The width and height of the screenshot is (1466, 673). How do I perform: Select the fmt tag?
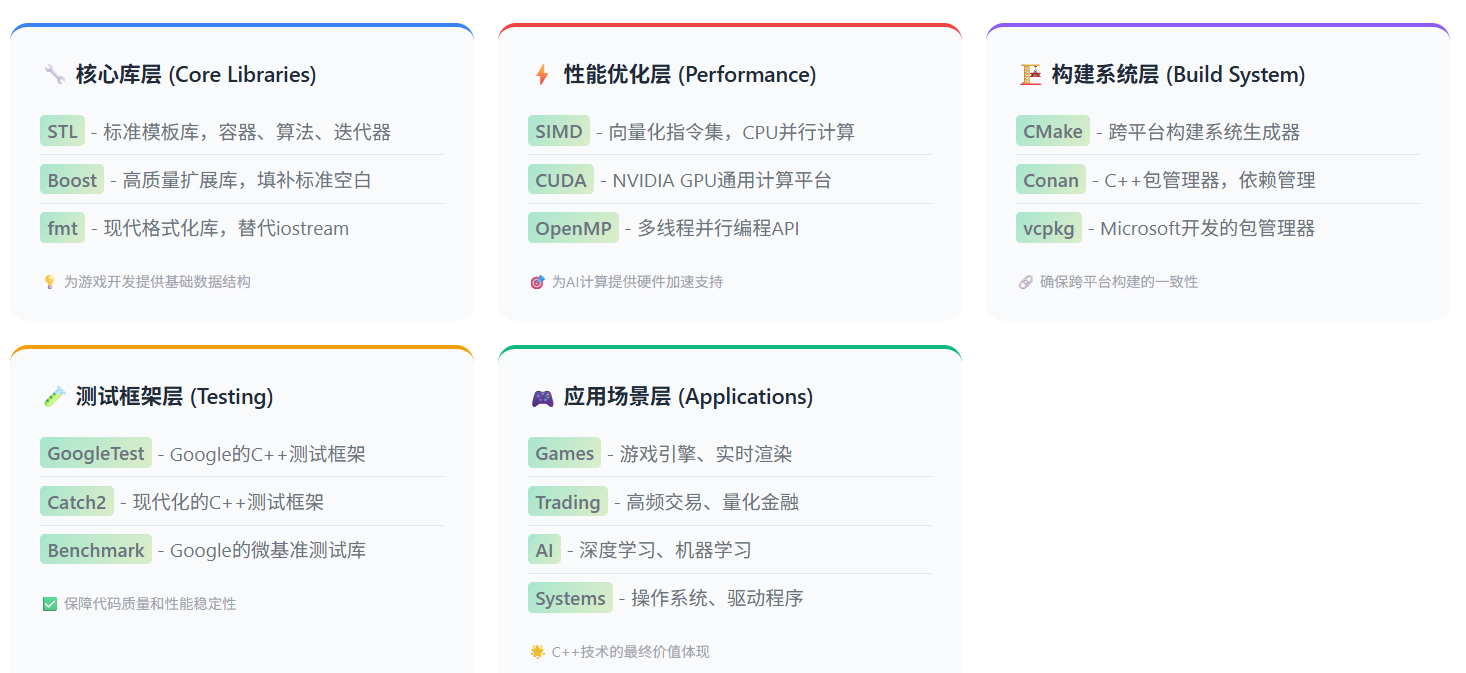point(62,228)
